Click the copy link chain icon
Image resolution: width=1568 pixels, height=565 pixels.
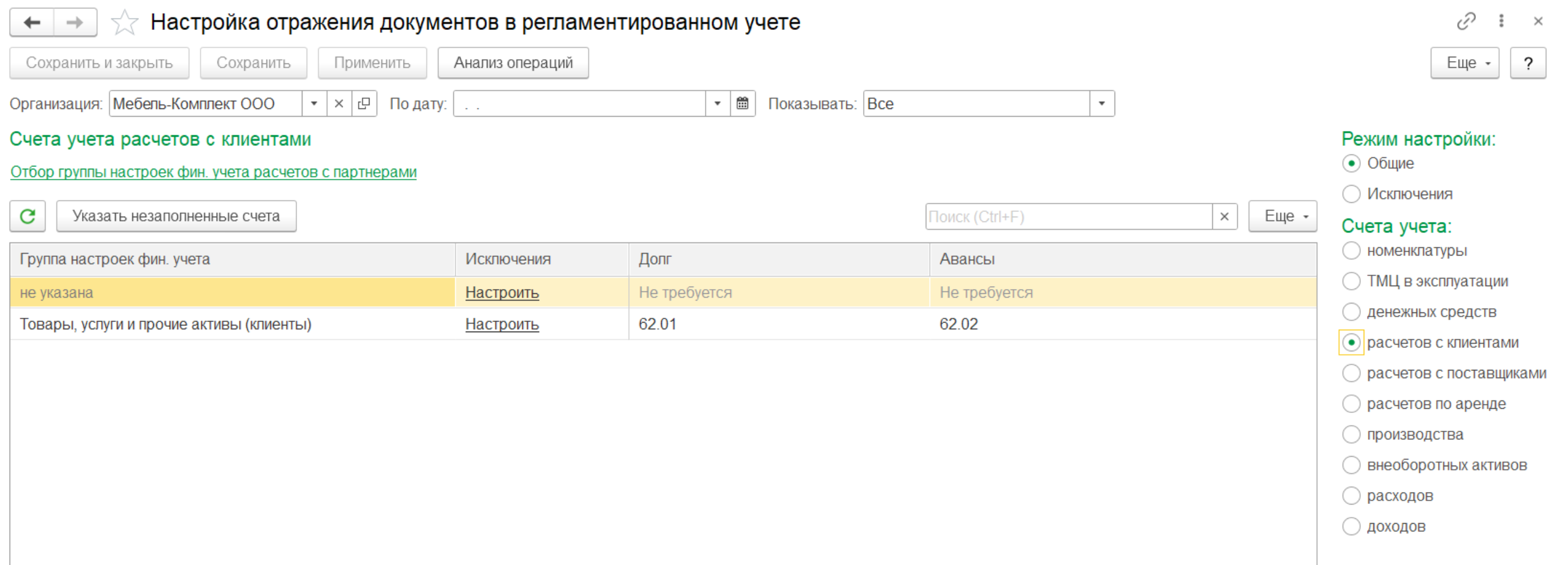(1466, 22)
